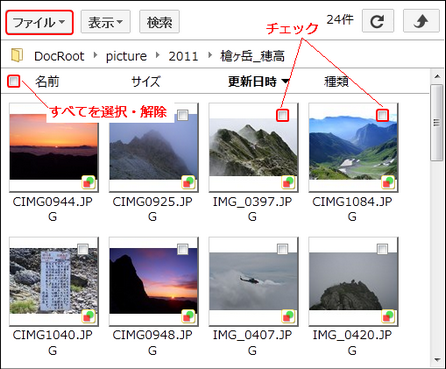Select the helicopter thumbnail IMG_0407.JPG
The height and width of the screenshot is (369, 446).
254,281
